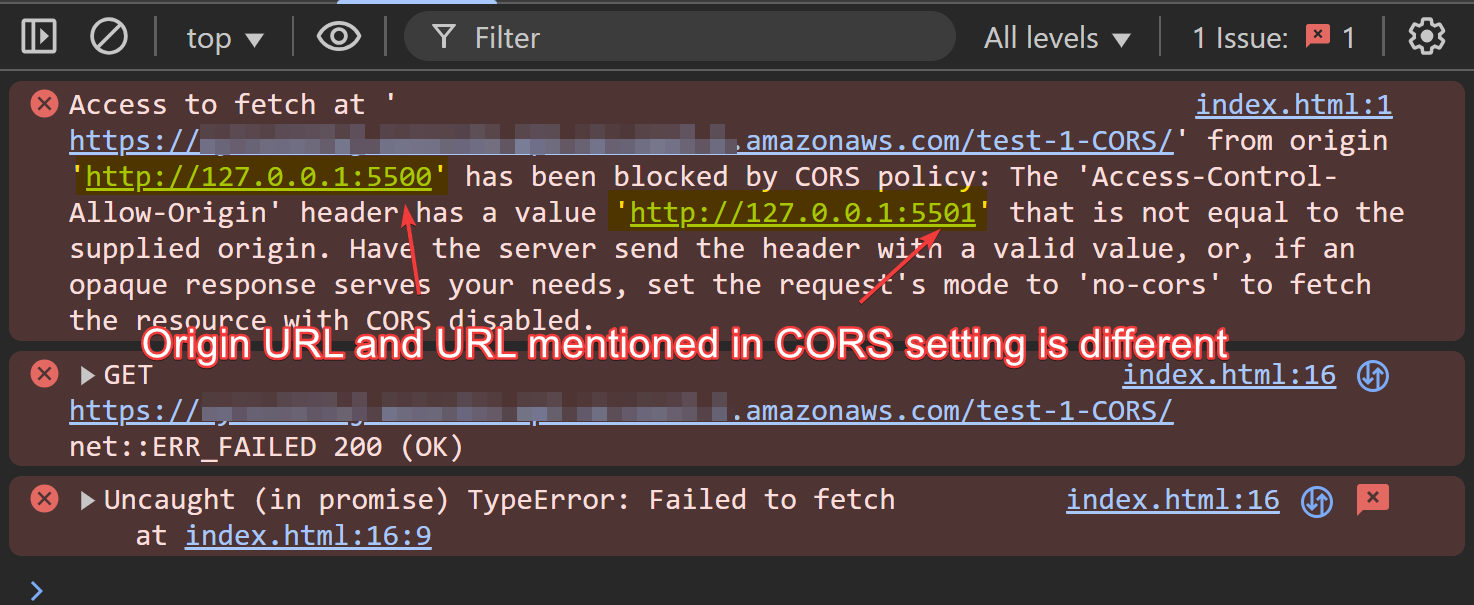Click the console prompt chevron
Image resolution: width=1474 pixels, height=605 pixels.
click(x=37, y=590)
